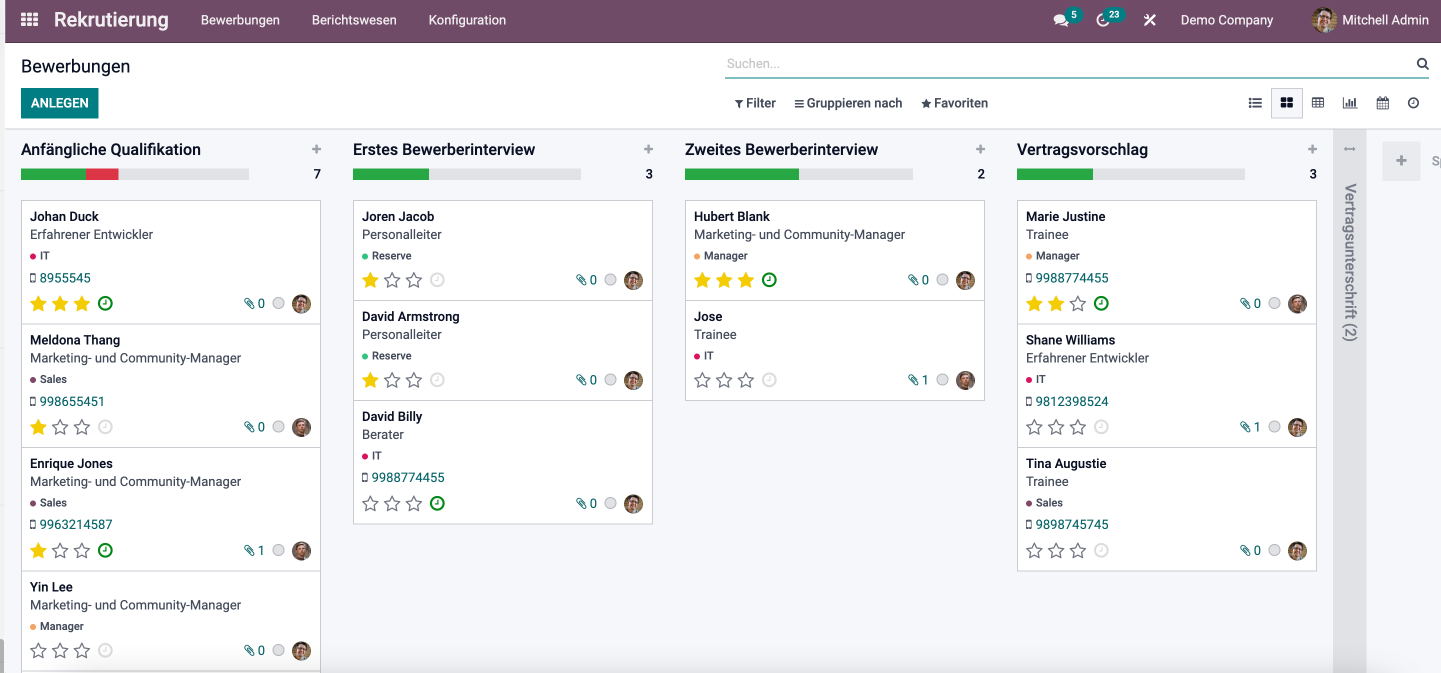
Task: Click responsible avatar on Tina Augustie card
Action: [x=1297, y=550]
